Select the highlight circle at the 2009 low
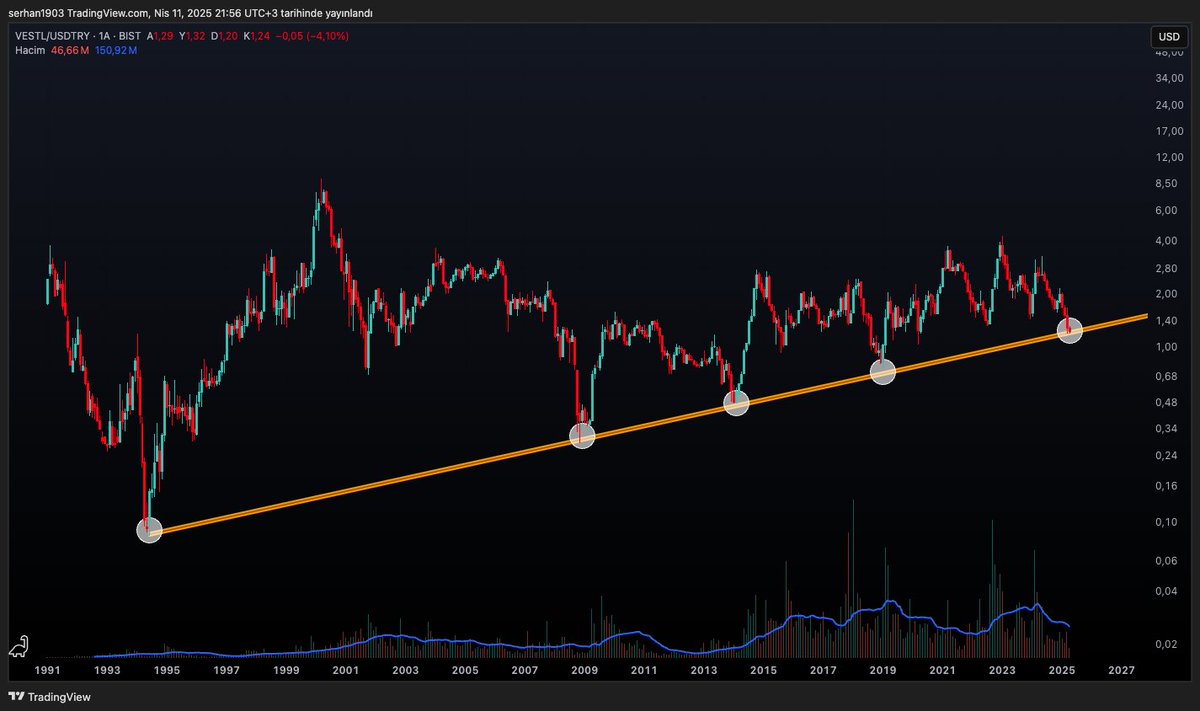Image resolution: width=1200 pixels, height=711 pixels. (581, 435)
